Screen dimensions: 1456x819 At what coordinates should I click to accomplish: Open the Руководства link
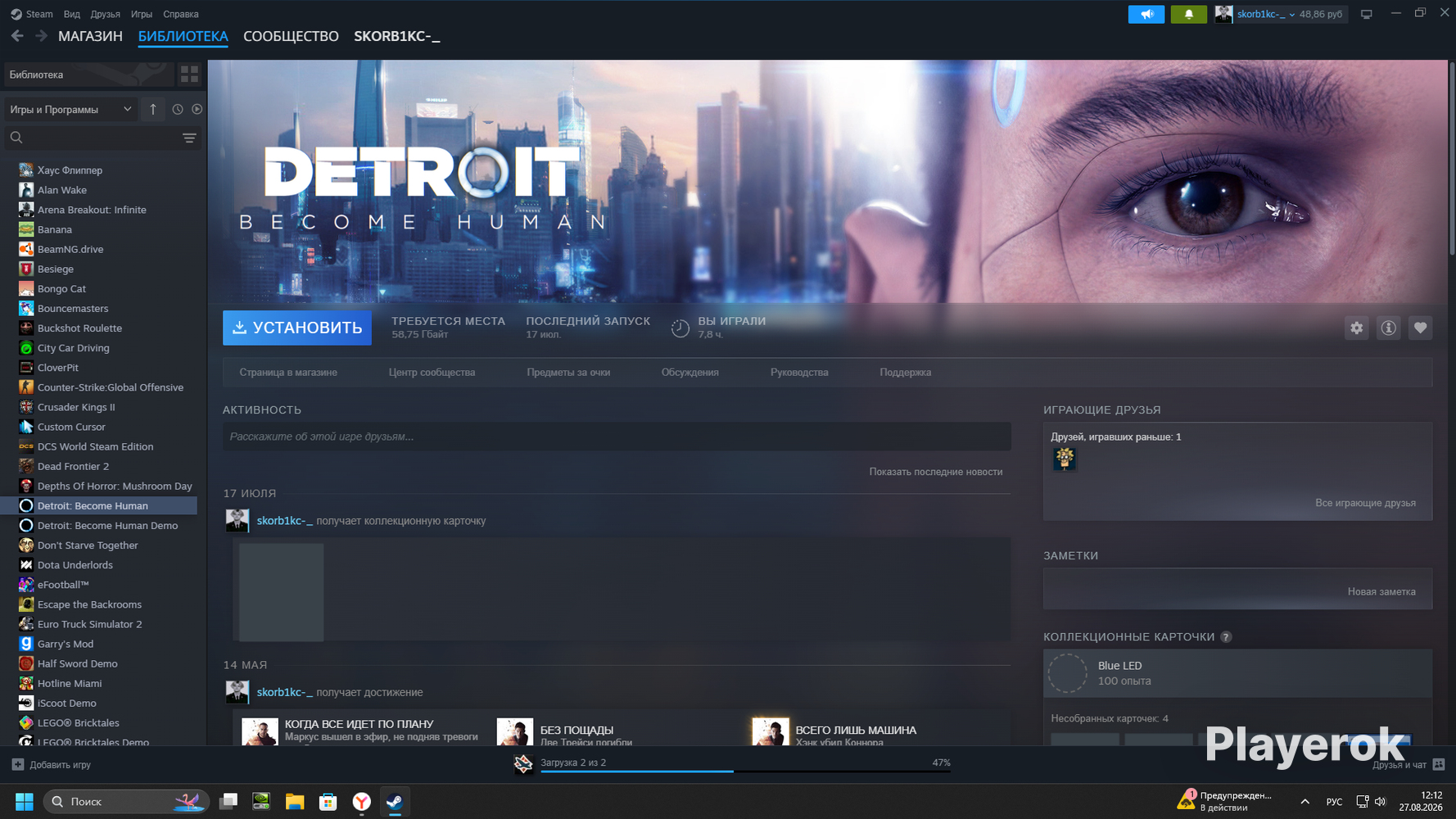click(799, 373)
